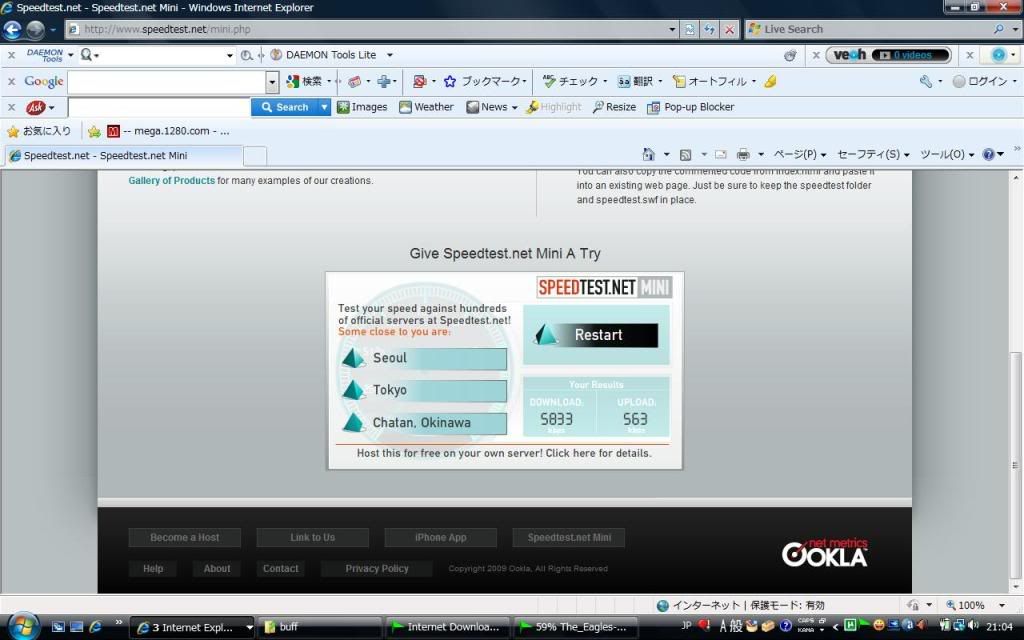Expand the DAEMON Tools Lite dropdown arrow

(x=390, y=55)
